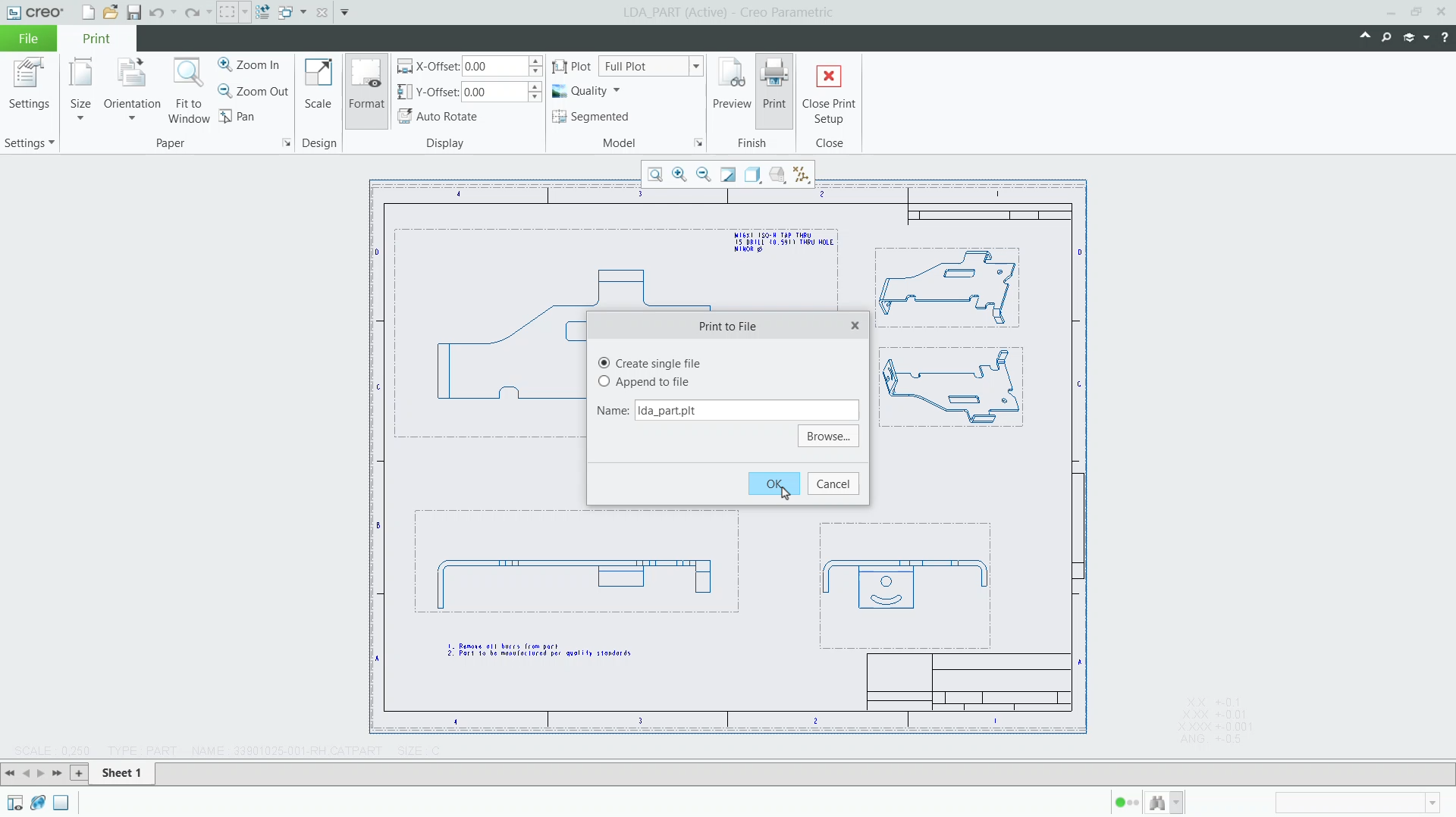Add a new sheet with plus button
This screenshot has height=817, width=1456.
78,772
